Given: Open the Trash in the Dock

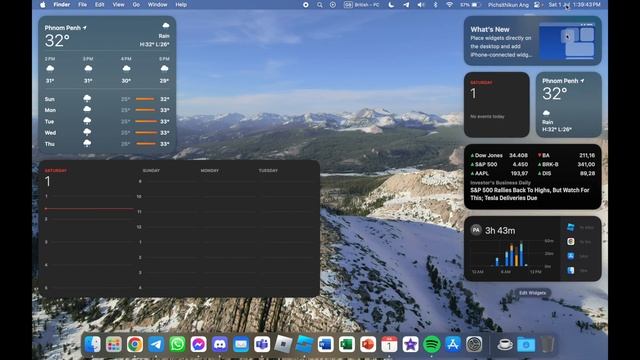Looking at the screenshot, I should 547,344.
